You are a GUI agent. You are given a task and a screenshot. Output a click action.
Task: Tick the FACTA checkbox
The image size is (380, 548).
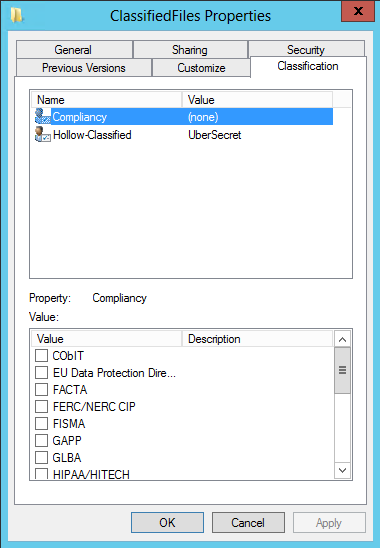point(41,390)
